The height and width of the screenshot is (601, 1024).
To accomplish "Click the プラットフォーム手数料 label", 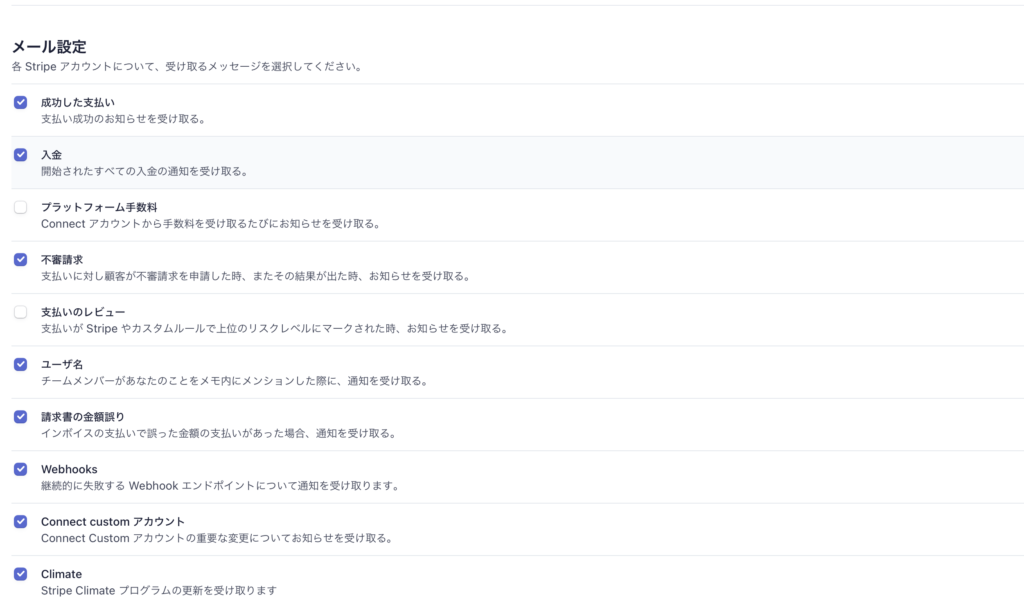I will [x=99, y=207].
